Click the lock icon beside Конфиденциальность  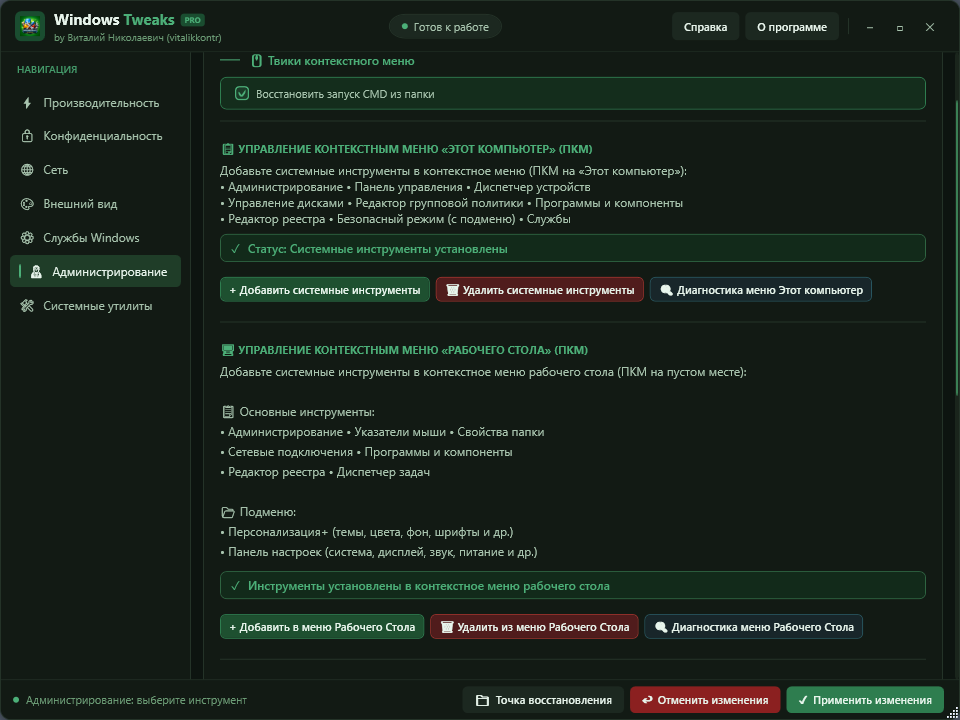pyautogui.click(x=27, y=136)
